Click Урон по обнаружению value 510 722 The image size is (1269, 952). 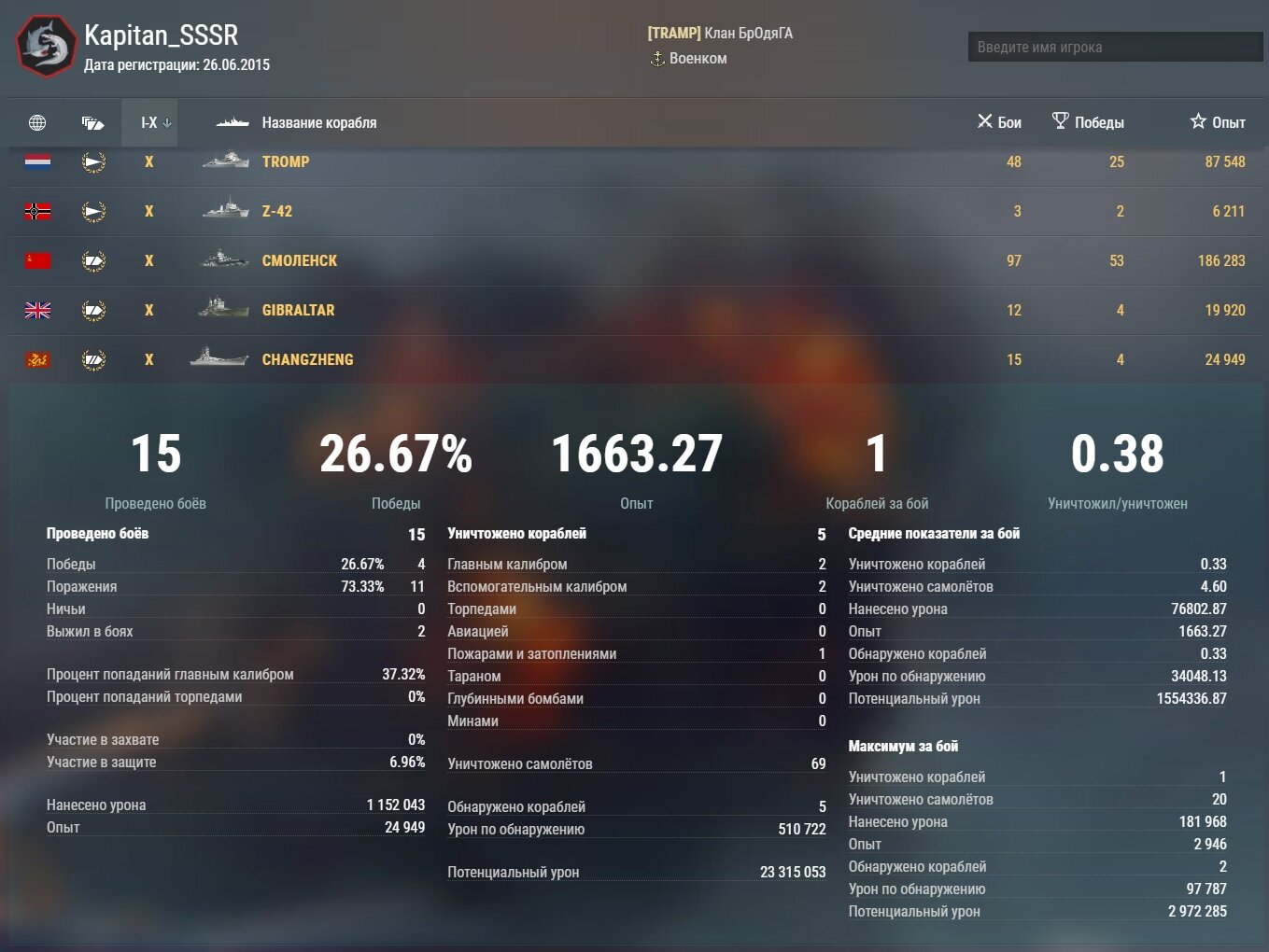click(802, 829)
